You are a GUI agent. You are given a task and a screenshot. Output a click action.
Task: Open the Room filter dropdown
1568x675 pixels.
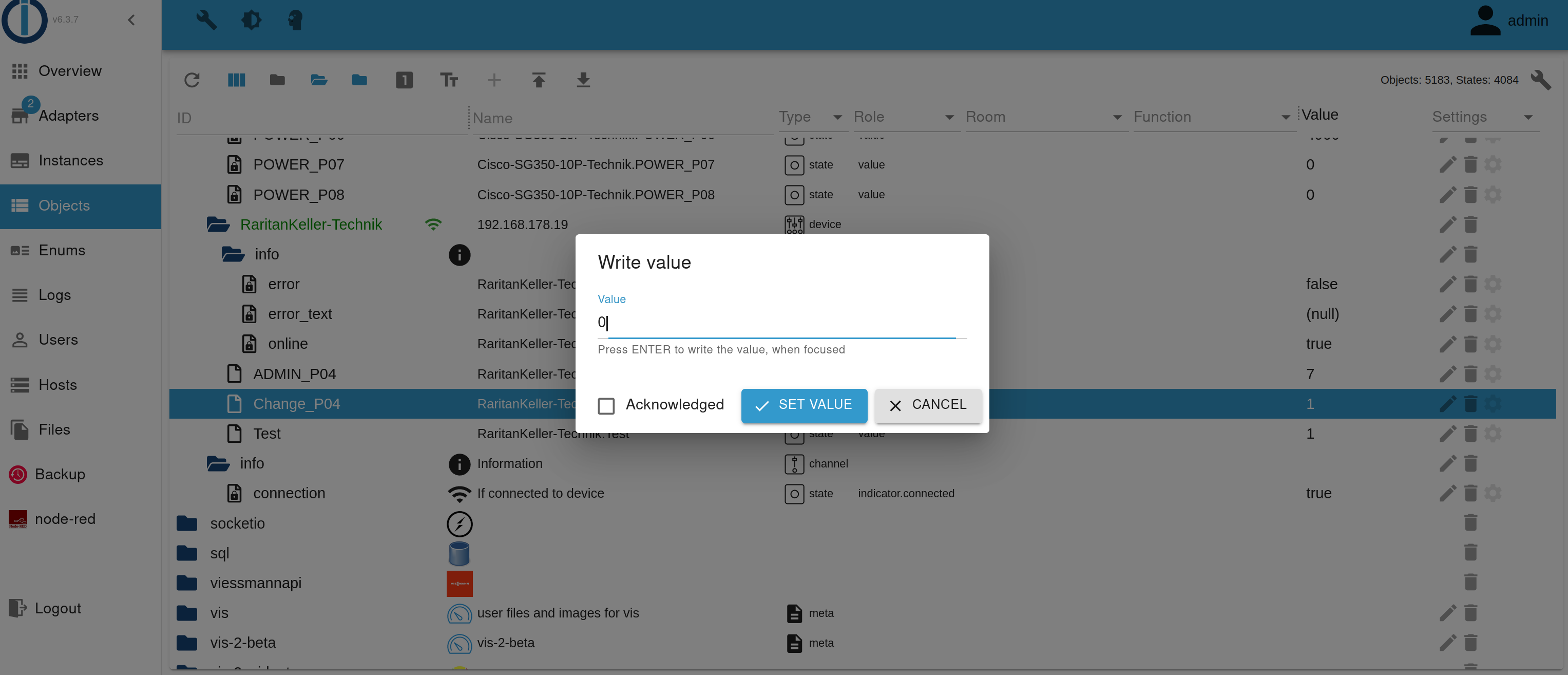(1118, 117)
